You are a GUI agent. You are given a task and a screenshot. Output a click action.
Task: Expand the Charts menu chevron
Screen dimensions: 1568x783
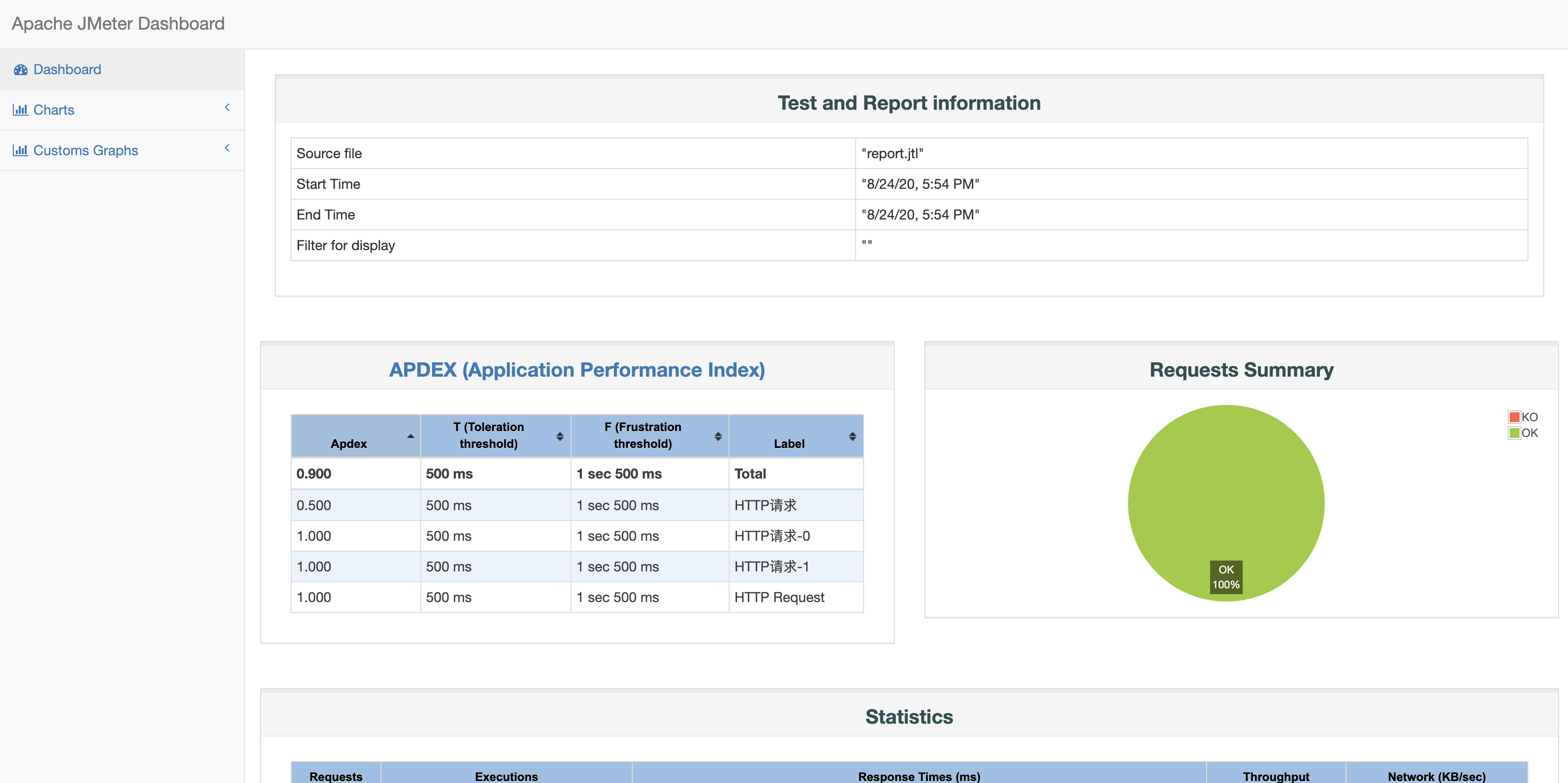227,108
